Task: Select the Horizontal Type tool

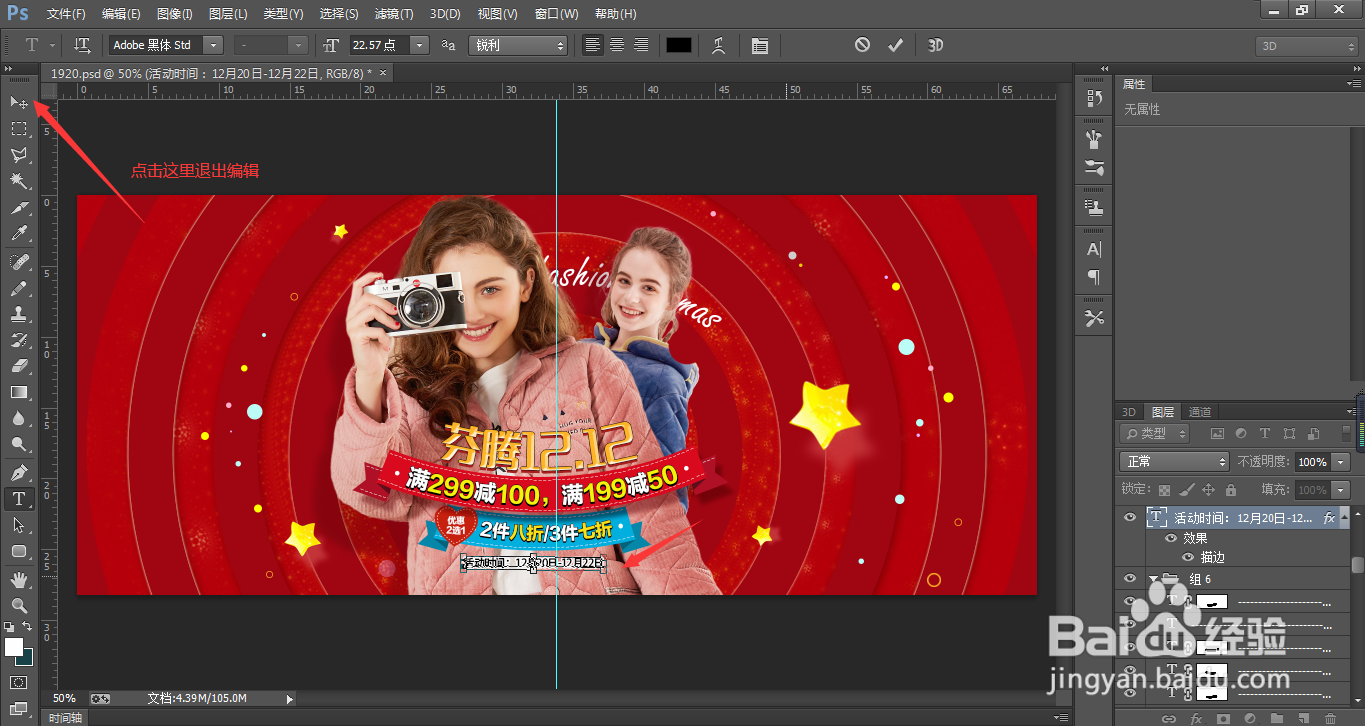Action: tap(19, 498)
